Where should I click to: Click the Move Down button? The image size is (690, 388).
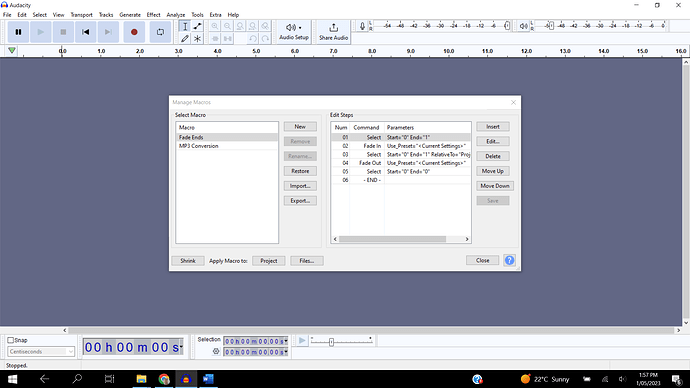tap(495, 186)
